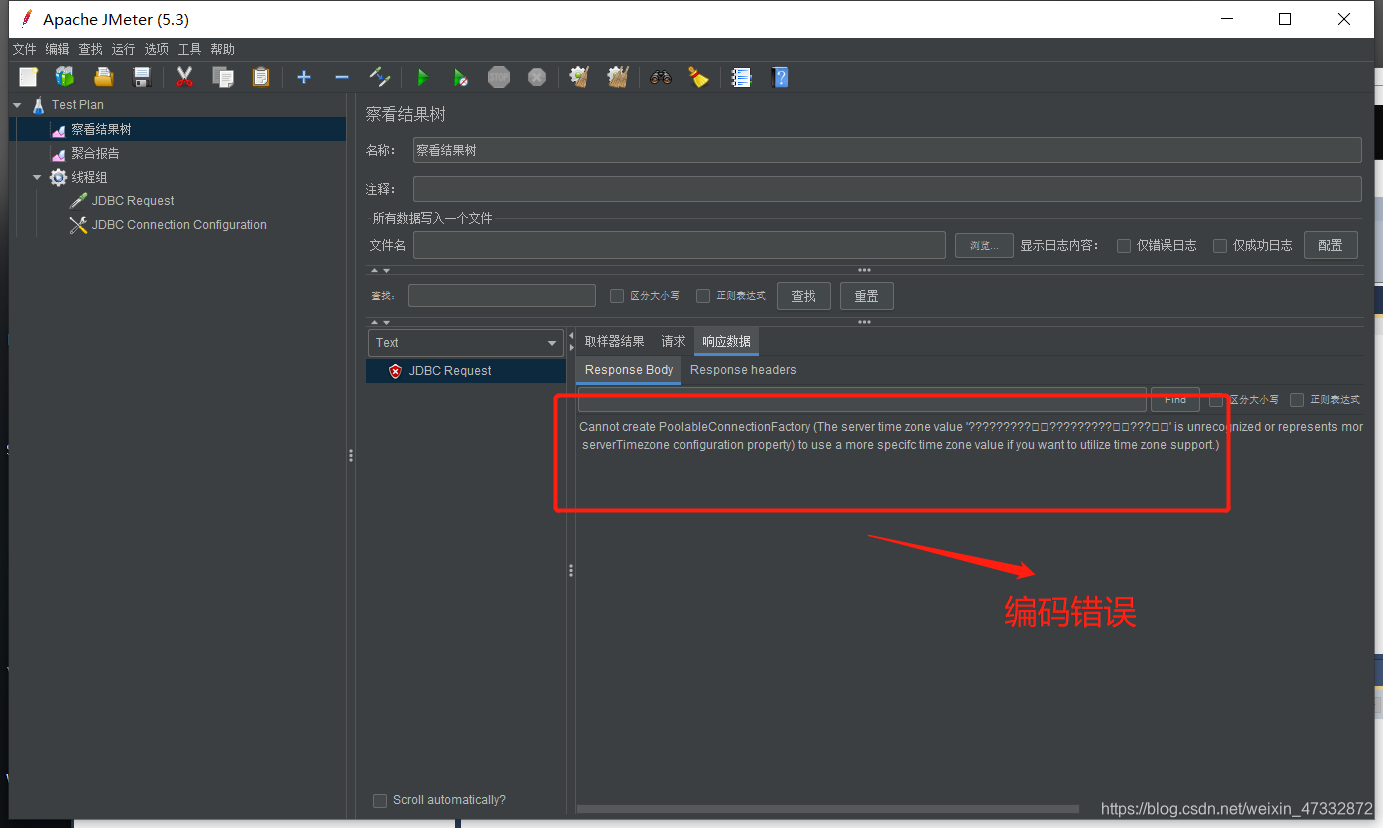Switch to the 响应数据 tab
The image size is (1383, 828).
pyautogui.click(x=726, y=342)
